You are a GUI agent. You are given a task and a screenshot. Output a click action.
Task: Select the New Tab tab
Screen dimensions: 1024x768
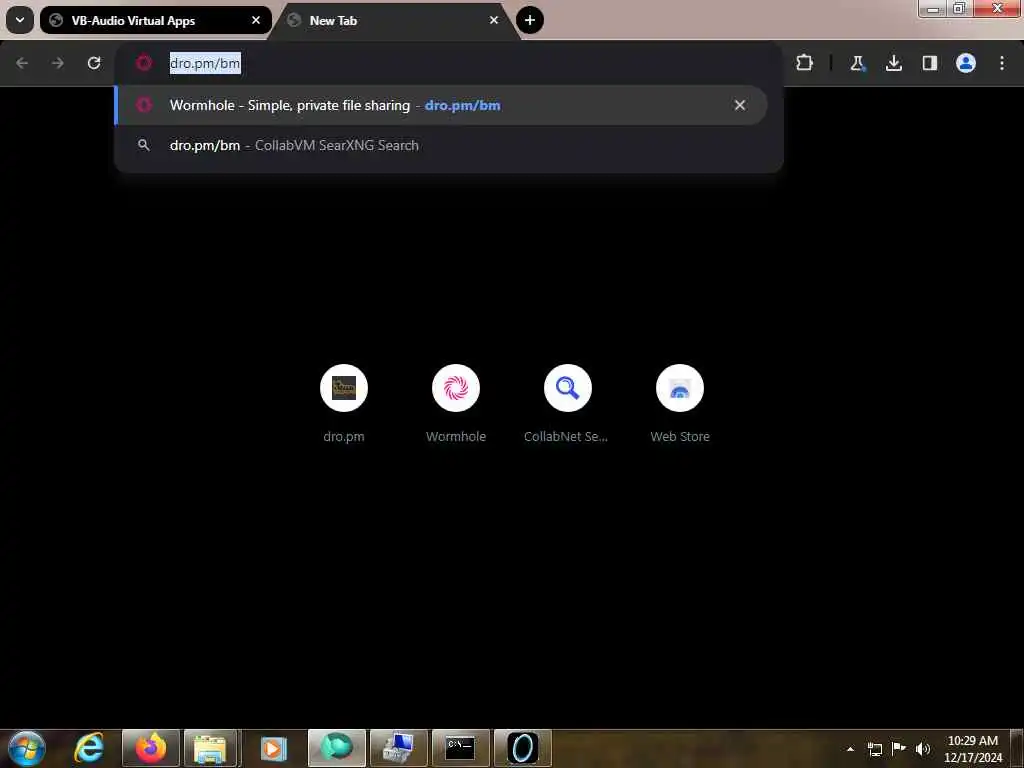[x=394, y=20]
